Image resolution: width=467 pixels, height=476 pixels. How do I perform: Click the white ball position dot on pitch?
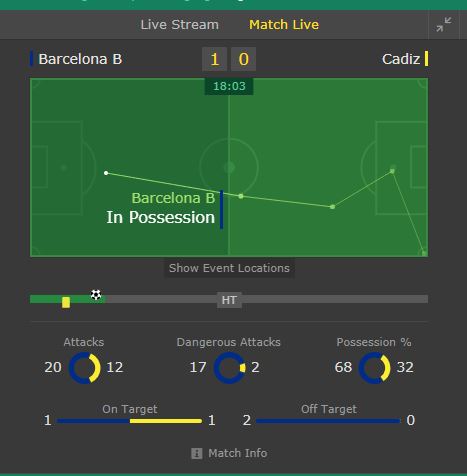point(106,173)
